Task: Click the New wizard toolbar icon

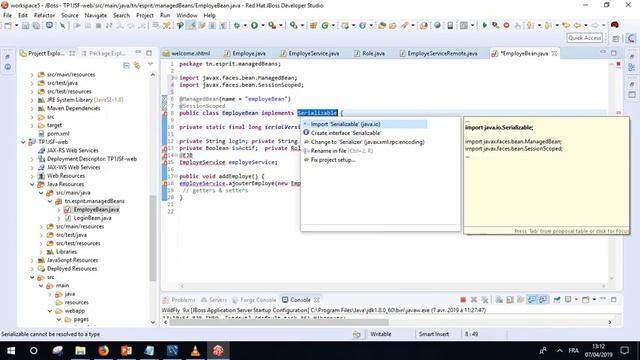Action: pos(8,25)
